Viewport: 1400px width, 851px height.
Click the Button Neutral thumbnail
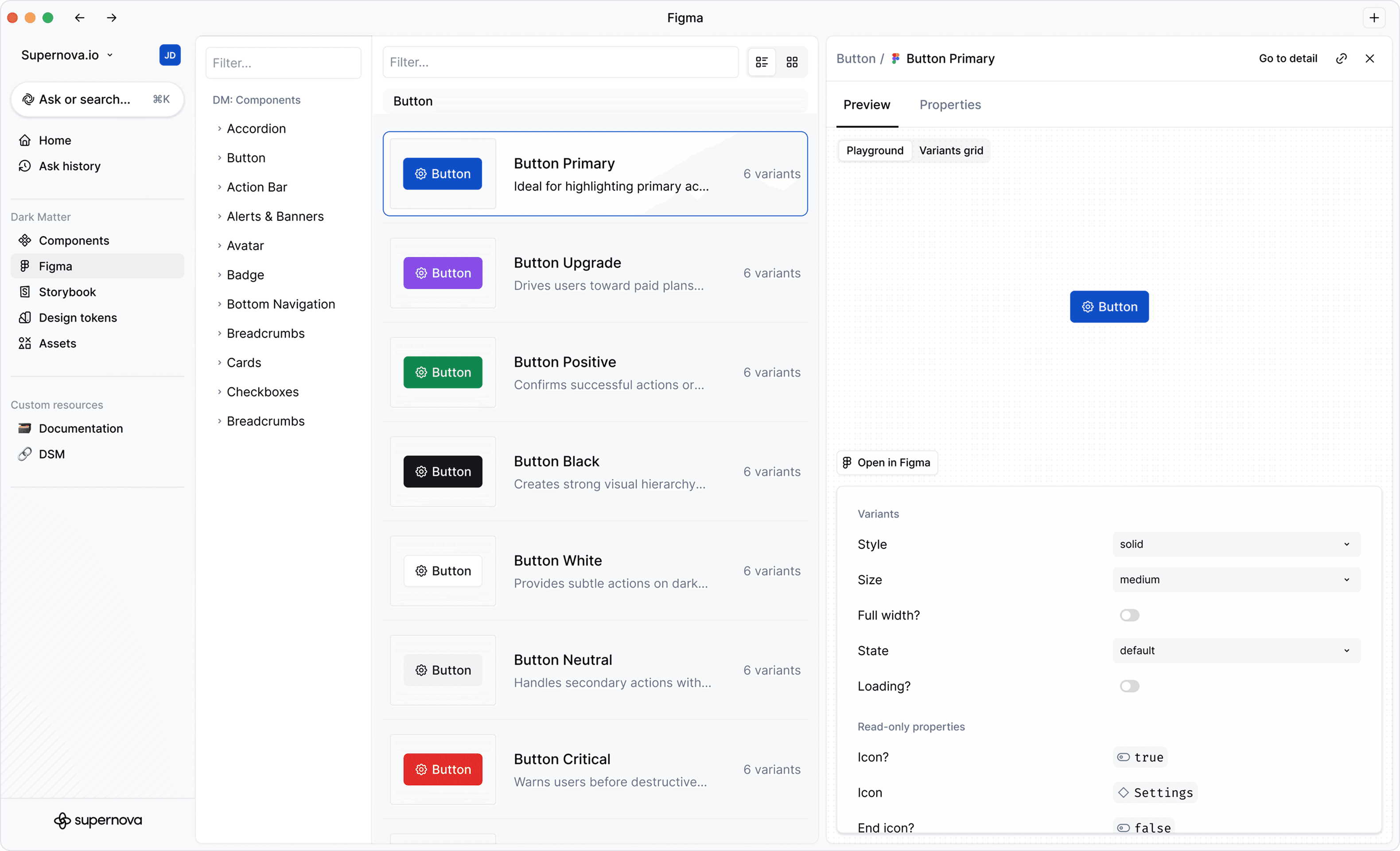[443, 670]
